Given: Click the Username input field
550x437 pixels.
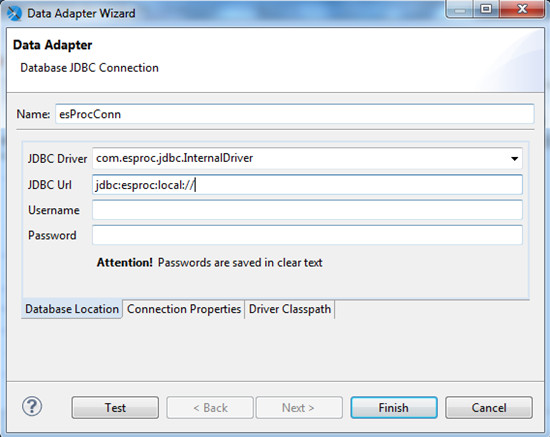Looking at the screenshot, I should click(x=307, y=210).
